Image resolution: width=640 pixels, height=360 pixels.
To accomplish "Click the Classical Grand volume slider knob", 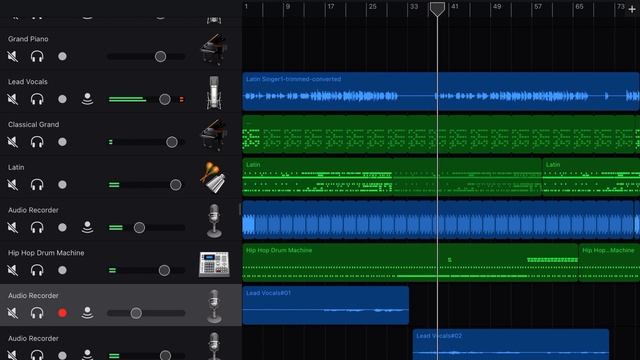I will coord(172,142).
